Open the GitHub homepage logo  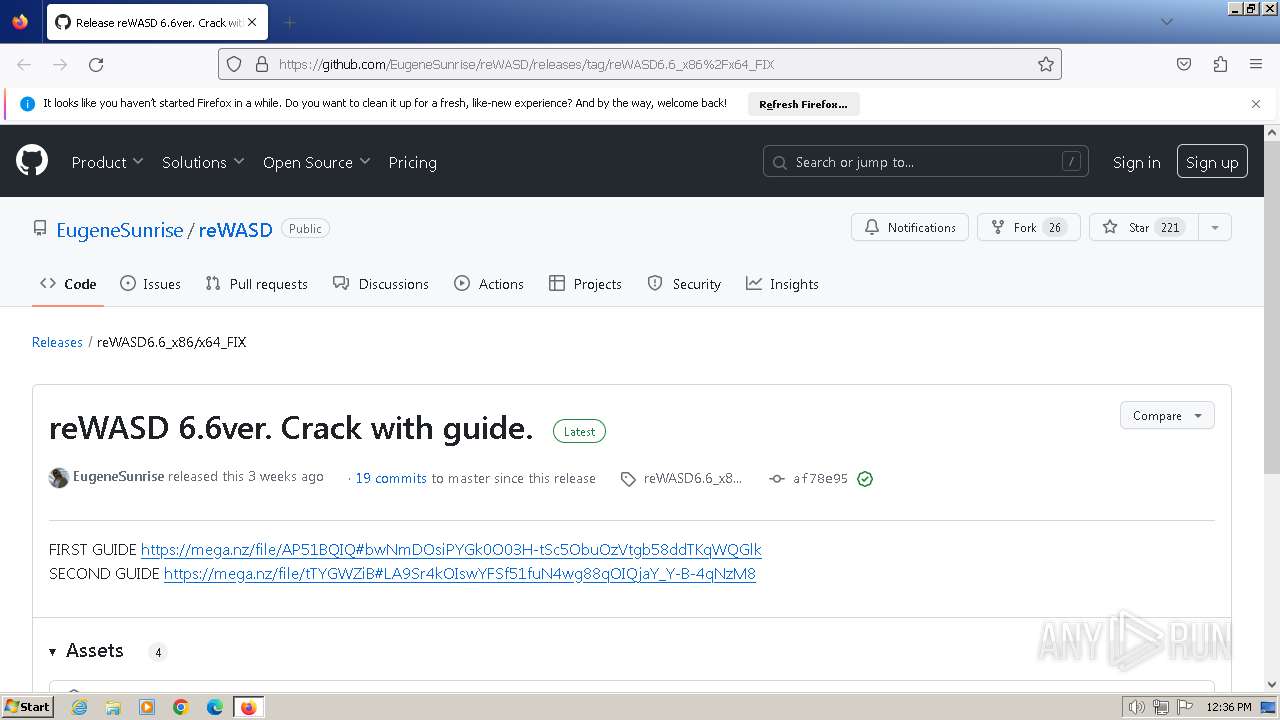[x=32, y=161]
